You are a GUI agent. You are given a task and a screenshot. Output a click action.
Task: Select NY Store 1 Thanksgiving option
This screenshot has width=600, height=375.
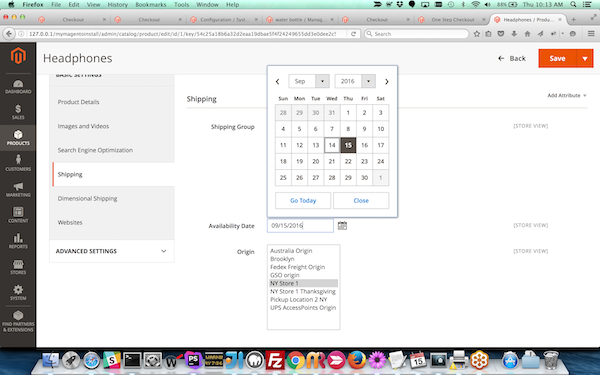(303, 292)
